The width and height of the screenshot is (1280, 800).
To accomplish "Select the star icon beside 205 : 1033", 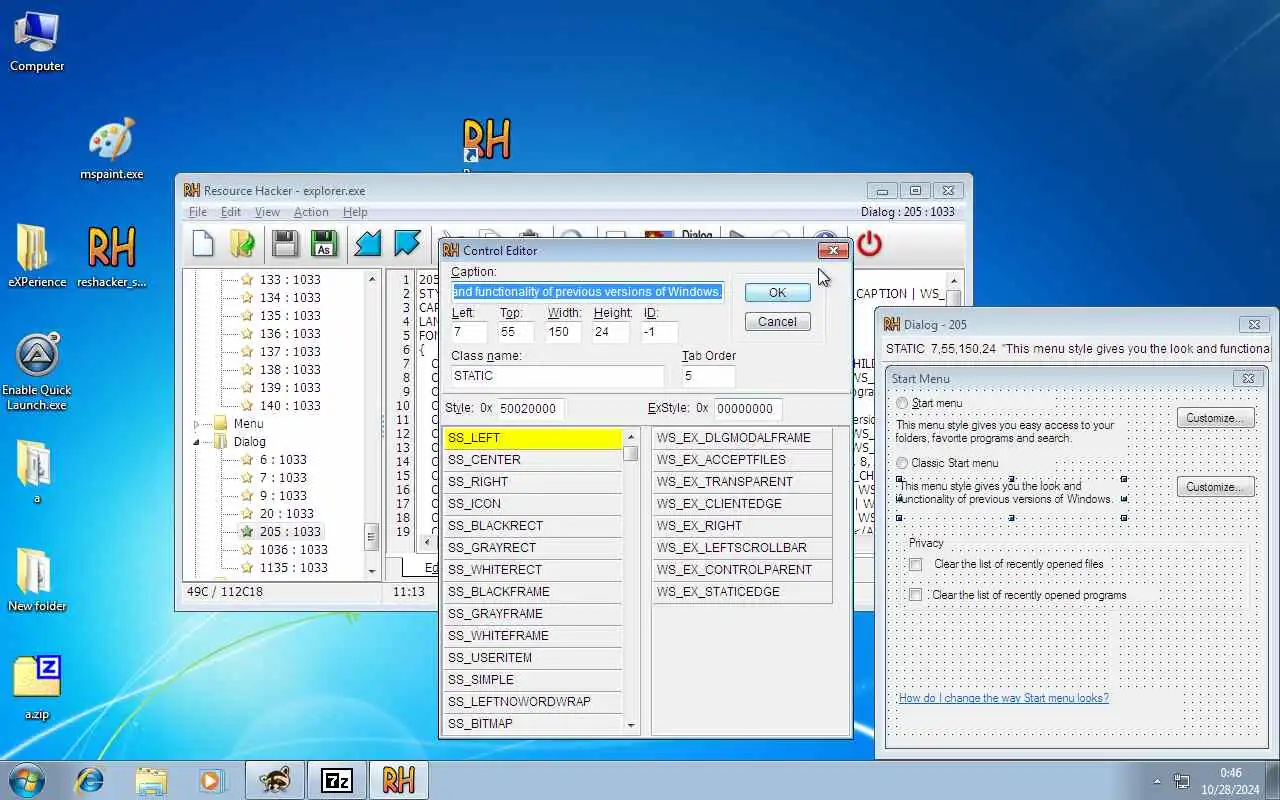I will tap(246, 531).
